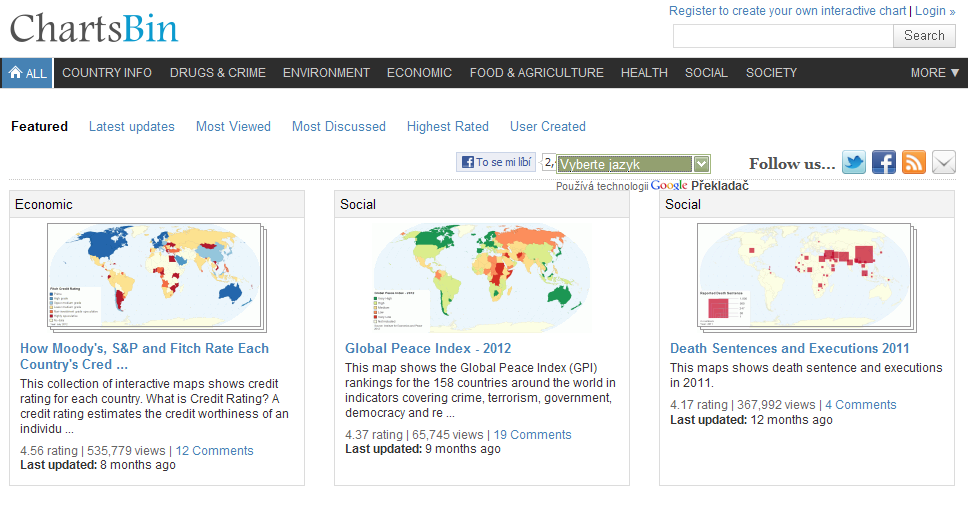Switch to User Created tab

click(548, 127)
